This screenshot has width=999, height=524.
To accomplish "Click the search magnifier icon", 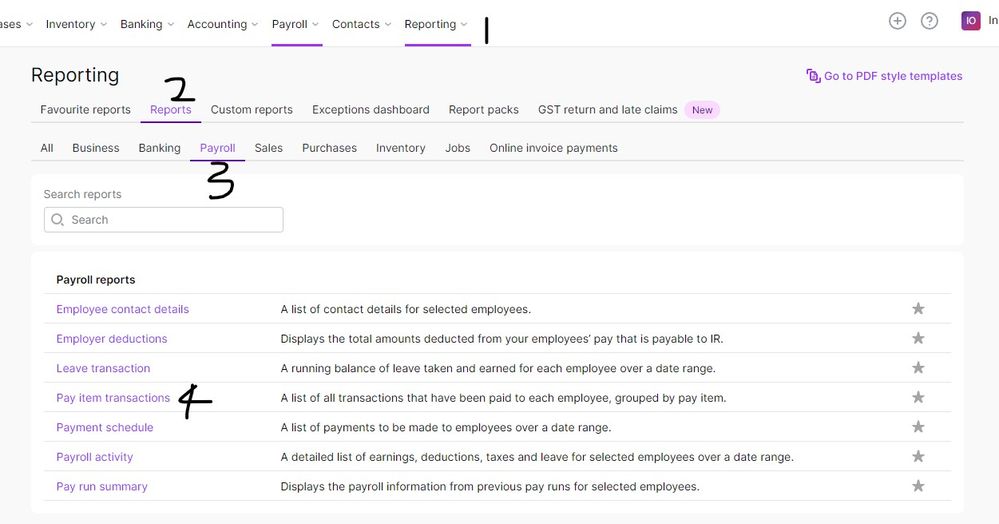I will pos(58,220).
